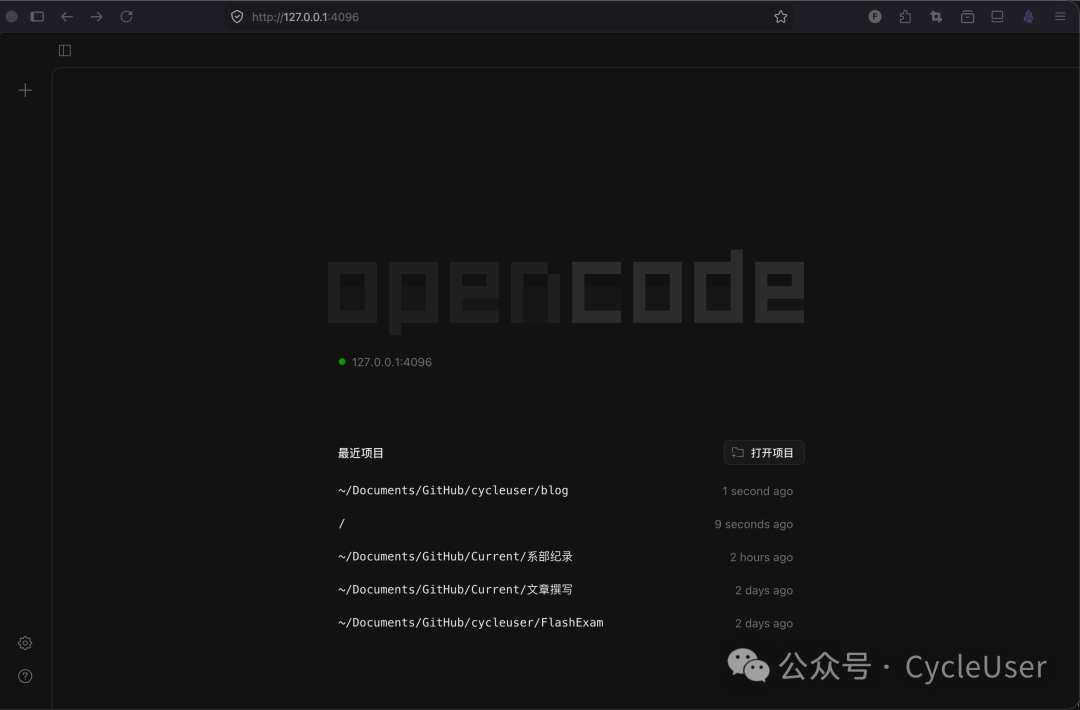
Task: Click the shield icon in address bar
Action: coord(237,17)
